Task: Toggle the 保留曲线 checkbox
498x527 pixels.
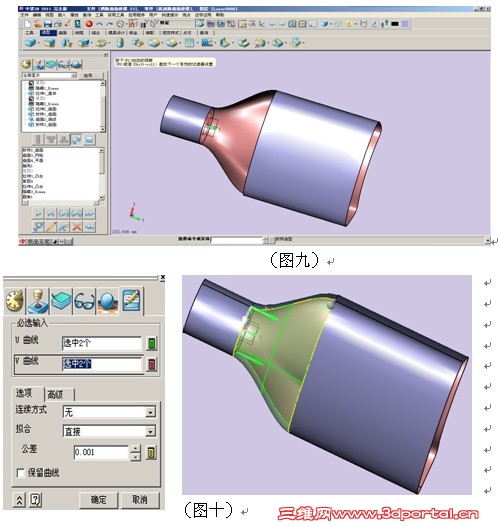Action: tap(20, 473)
